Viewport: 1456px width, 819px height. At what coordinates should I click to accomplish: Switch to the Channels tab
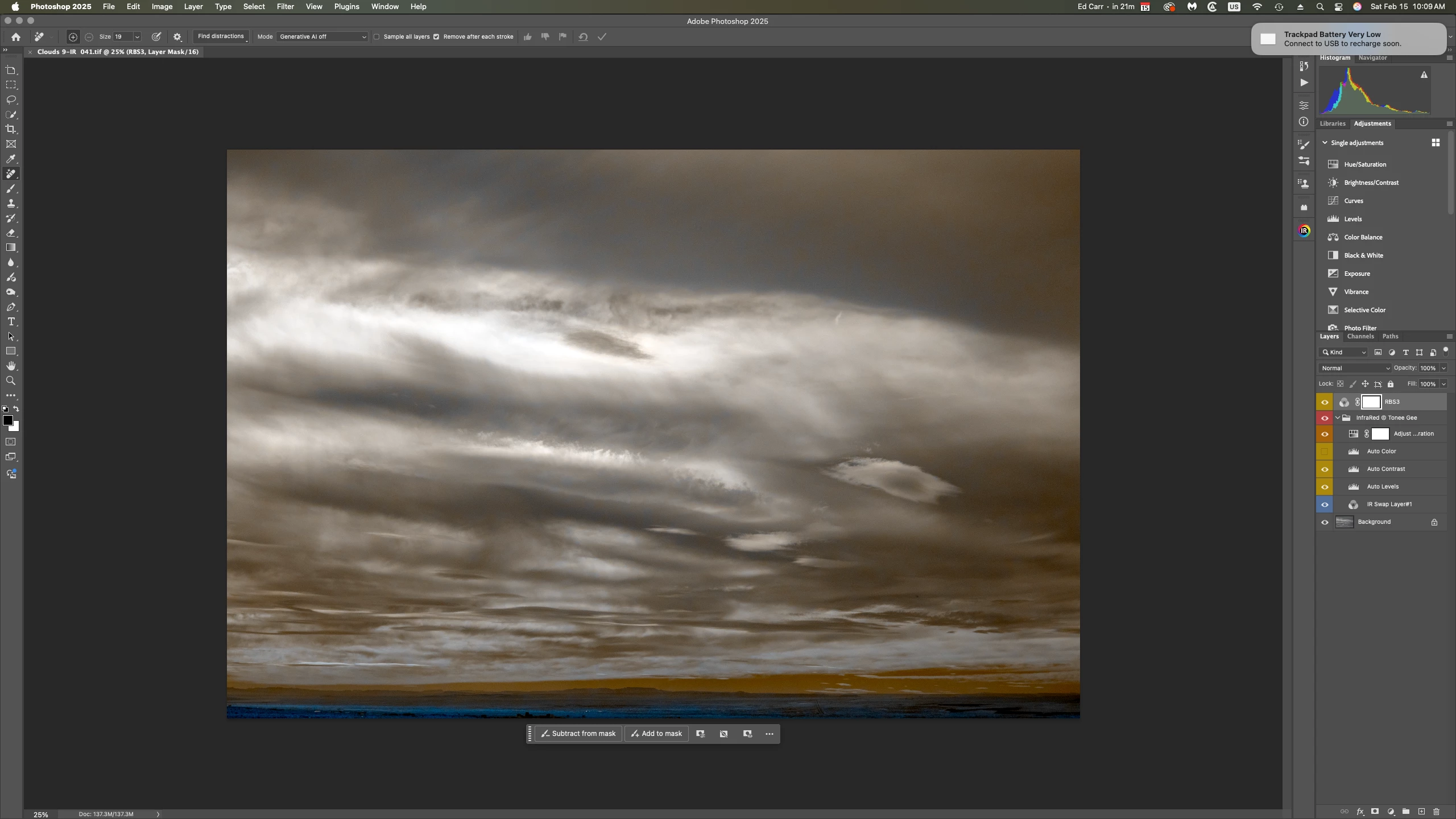(1360, 336)
